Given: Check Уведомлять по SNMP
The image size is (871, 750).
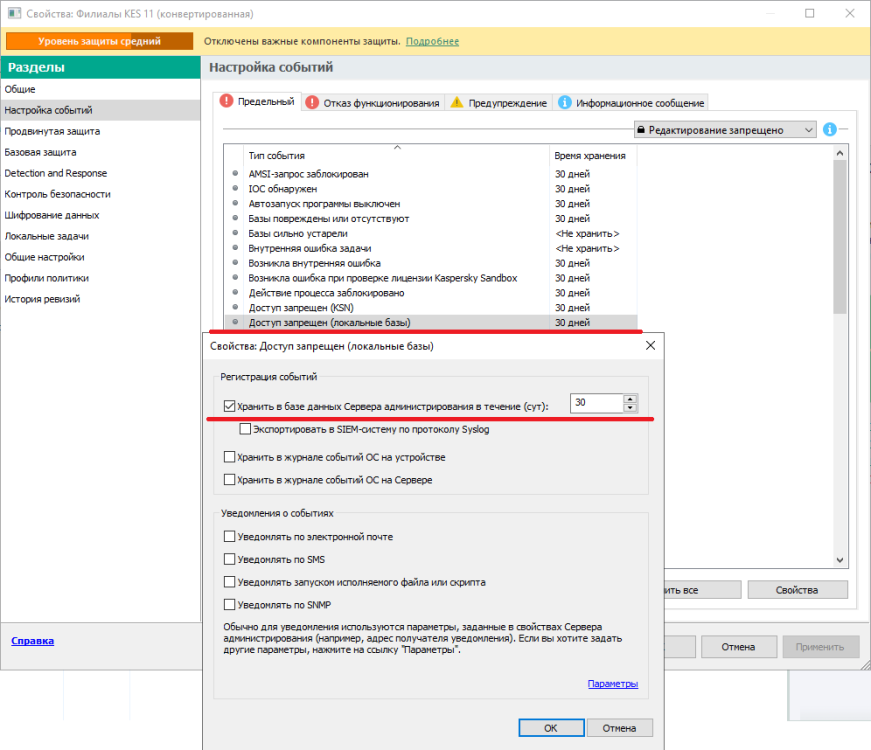Looking at the screenshot, I should (229, 604).
